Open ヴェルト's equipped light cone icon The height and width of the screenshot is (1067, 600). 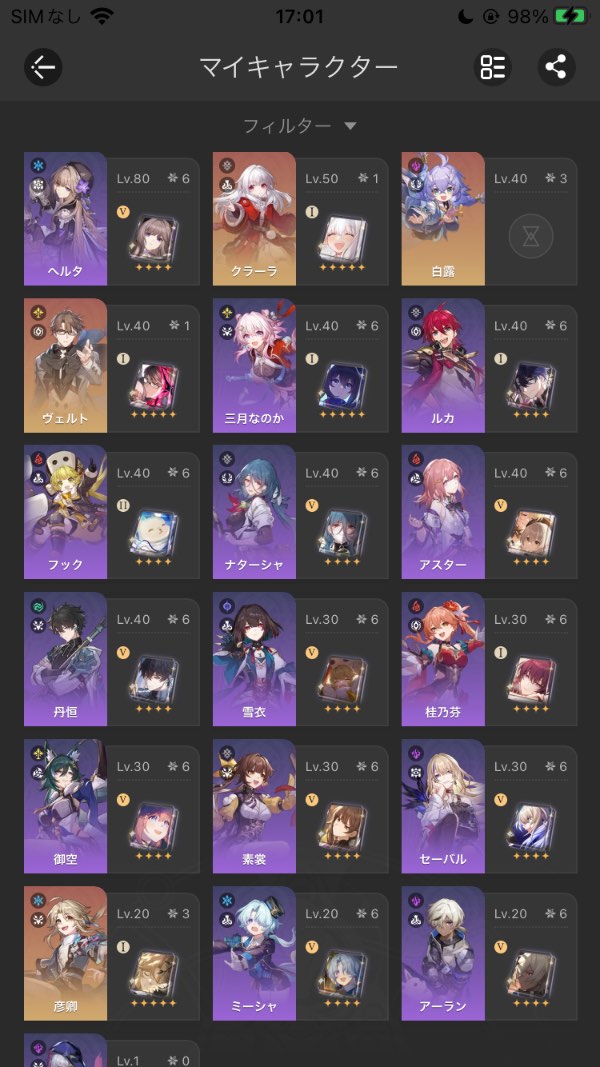(154, 385)
